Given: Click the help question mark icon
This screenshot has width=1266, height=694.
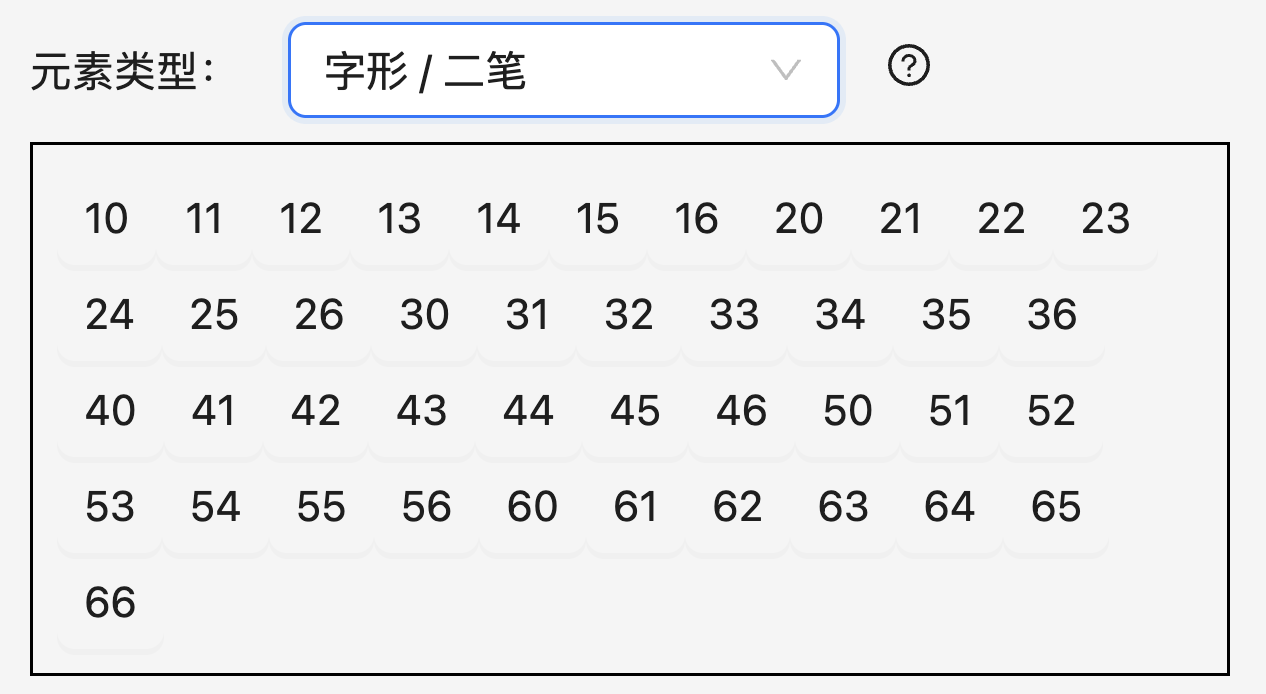Looking at the screenshot, I should tap(909, 68).
